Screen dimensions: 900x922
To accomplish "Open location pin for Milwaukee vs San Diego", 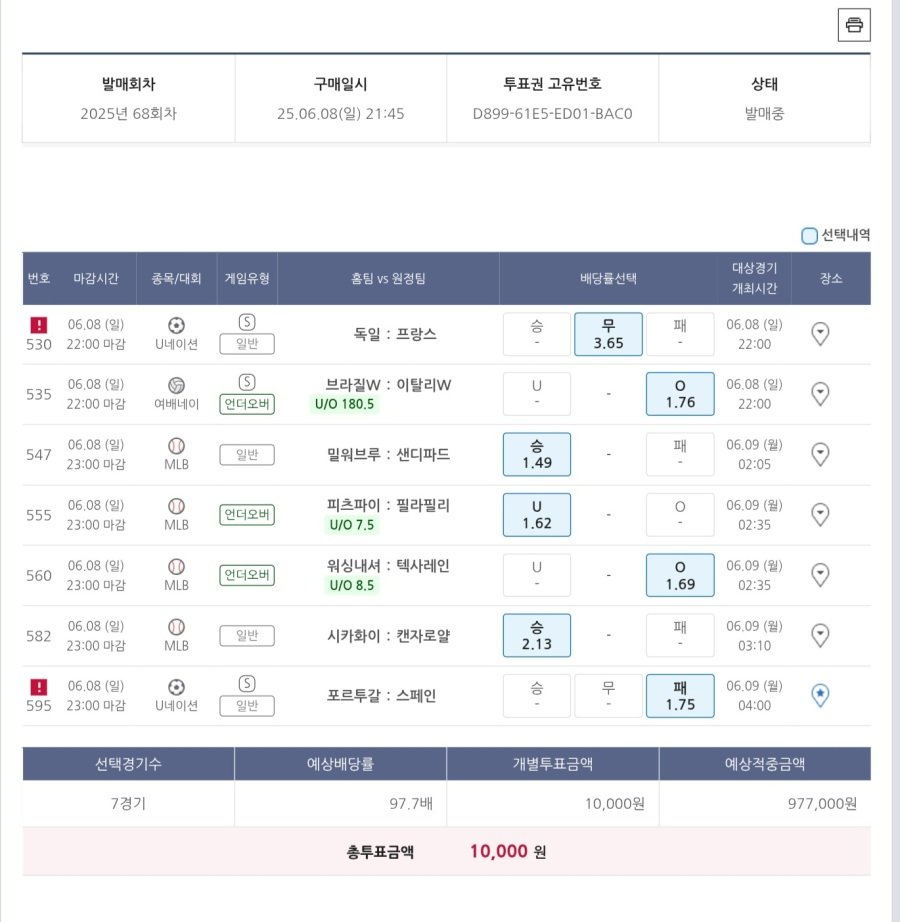I will click(820, 455).
